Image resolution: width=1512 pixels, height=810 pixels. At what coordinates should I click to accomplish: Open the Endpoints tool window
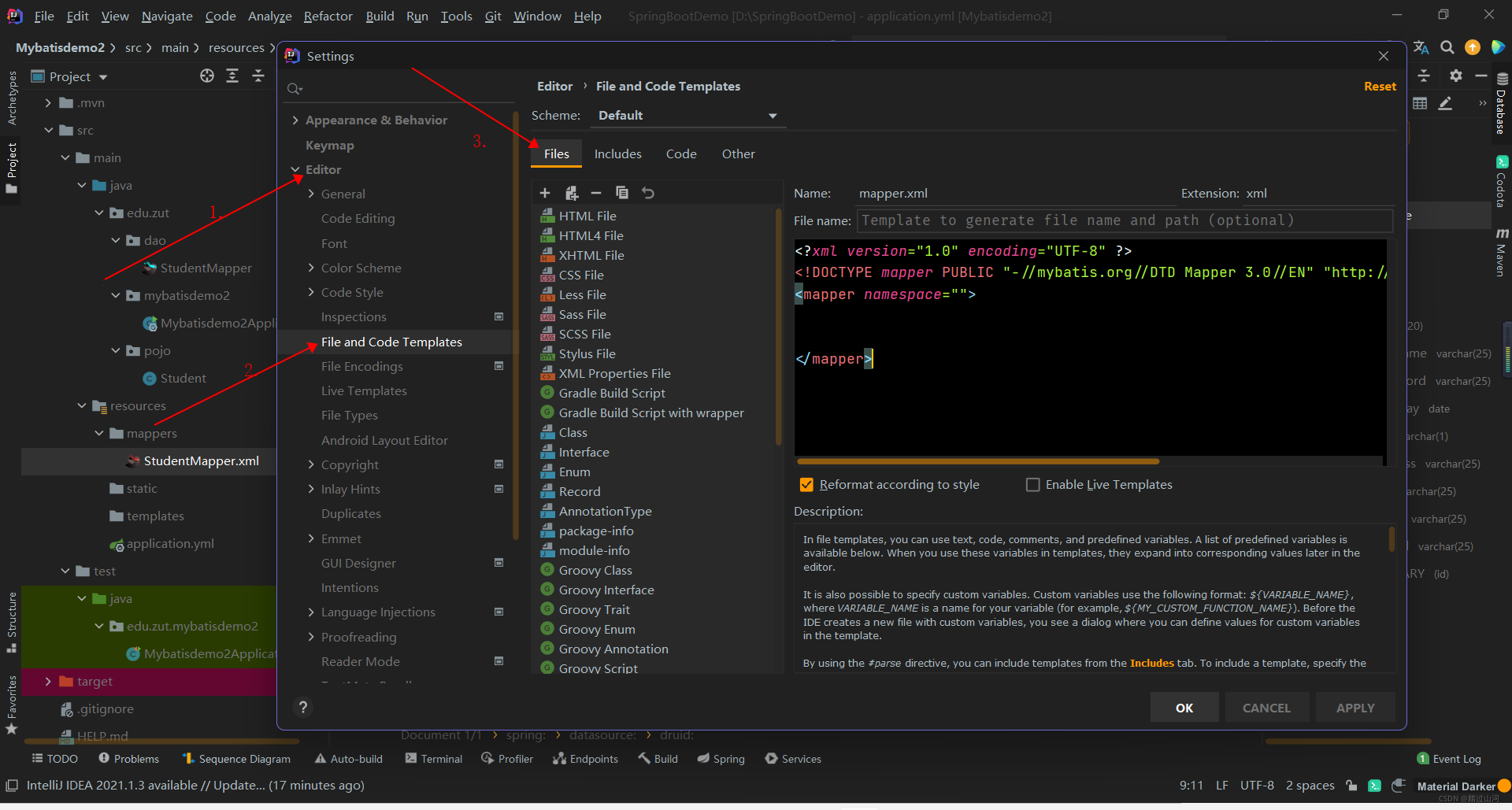coord(585,759)
